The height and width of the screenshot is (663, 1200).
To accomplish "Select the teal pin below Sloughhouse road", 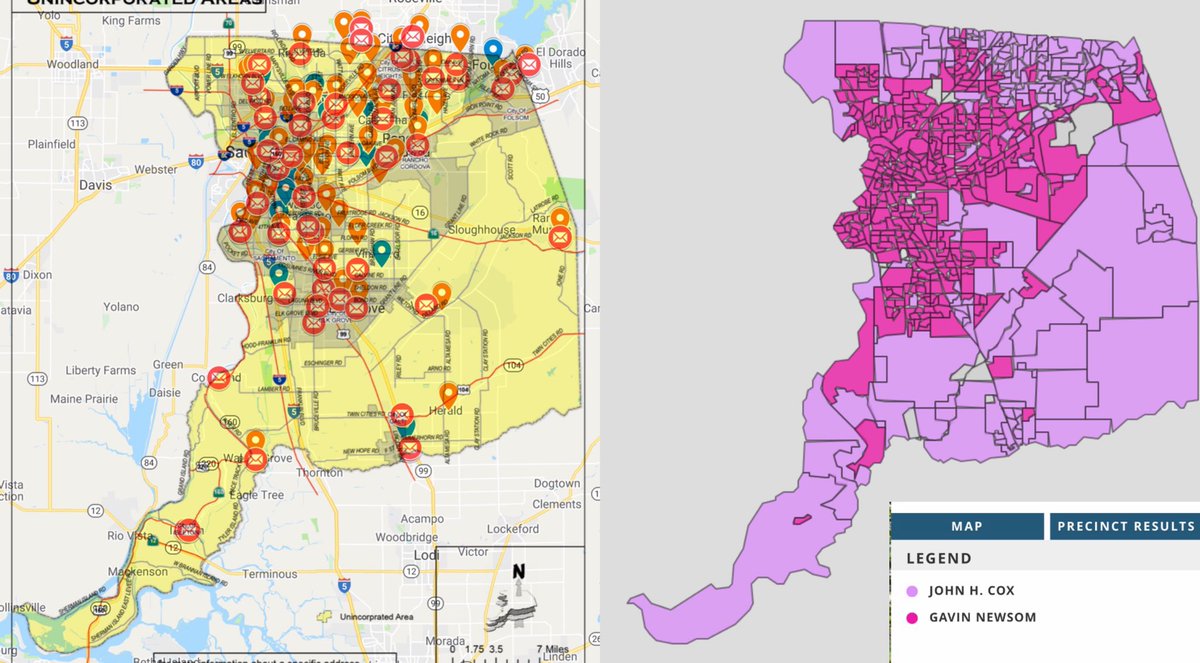I will (x=381, y=250).
